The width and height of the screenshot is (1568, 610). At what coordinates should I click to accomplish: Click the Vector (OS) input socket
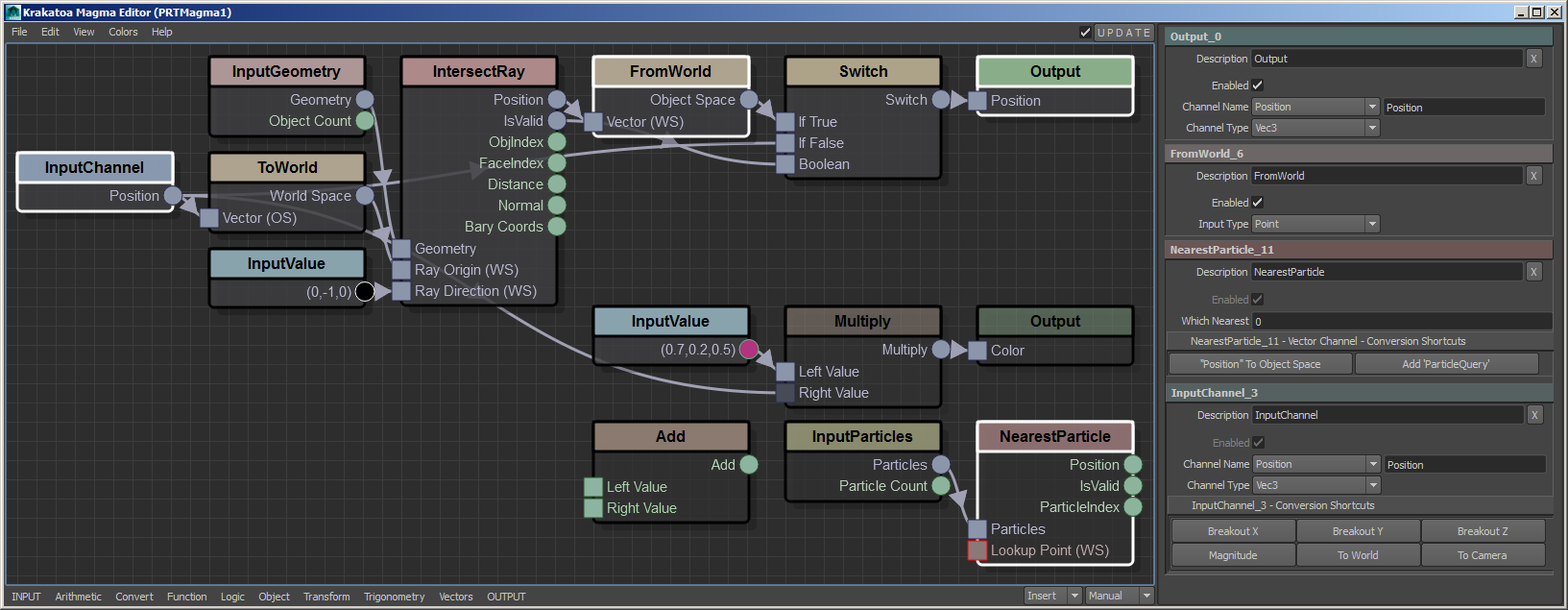pyautogui.click(x=209, y=218)
